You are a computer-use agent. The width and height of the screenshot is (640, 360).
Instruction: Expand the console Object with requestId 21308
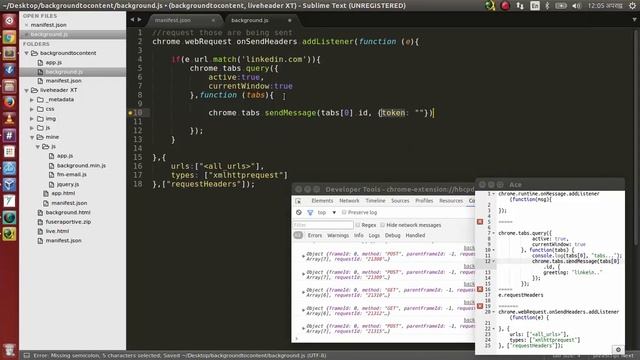click(303, 256)
